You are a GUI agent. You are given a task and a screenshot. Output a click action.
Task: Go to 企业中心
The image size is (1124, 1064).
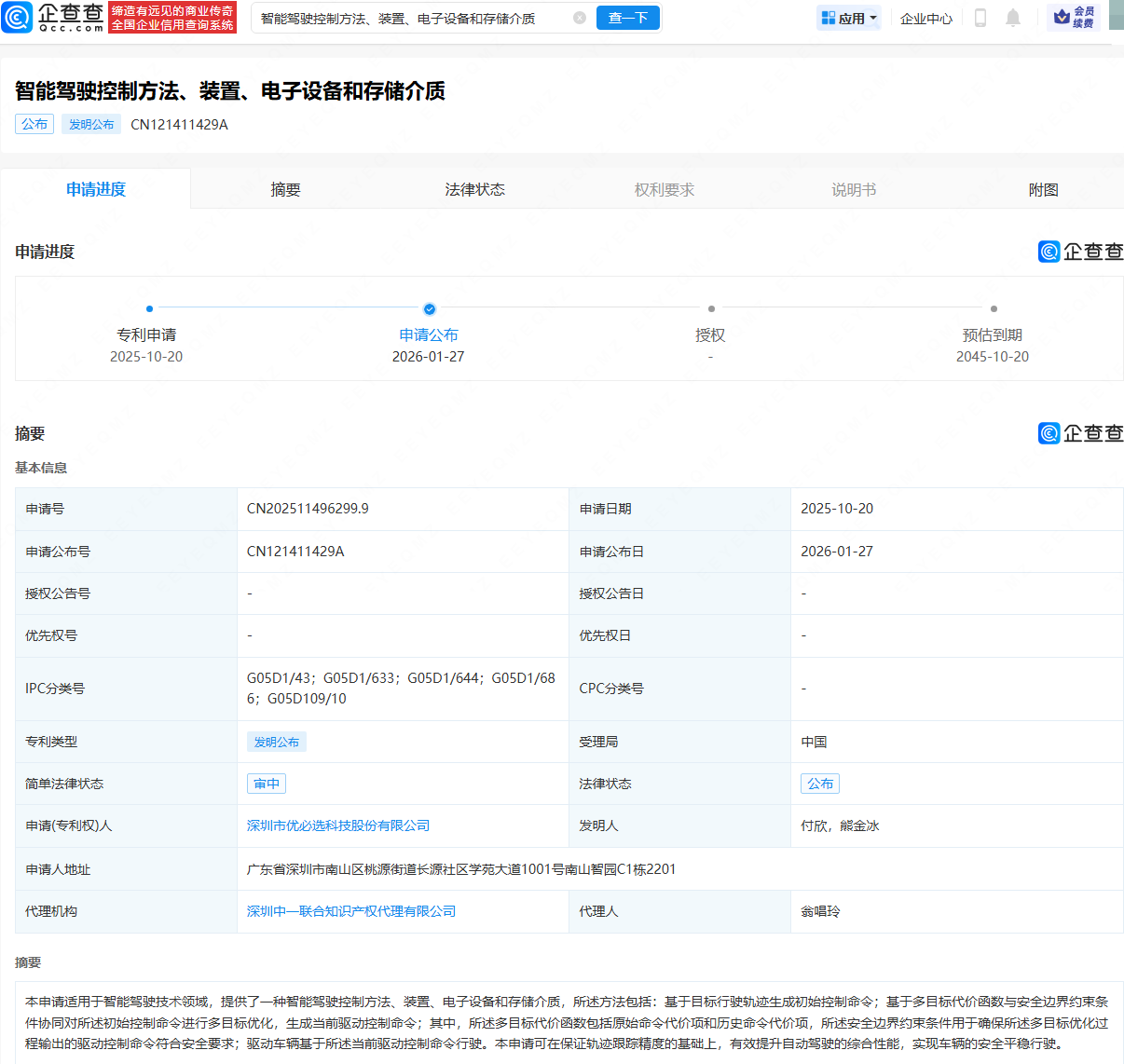click(925, 18)
